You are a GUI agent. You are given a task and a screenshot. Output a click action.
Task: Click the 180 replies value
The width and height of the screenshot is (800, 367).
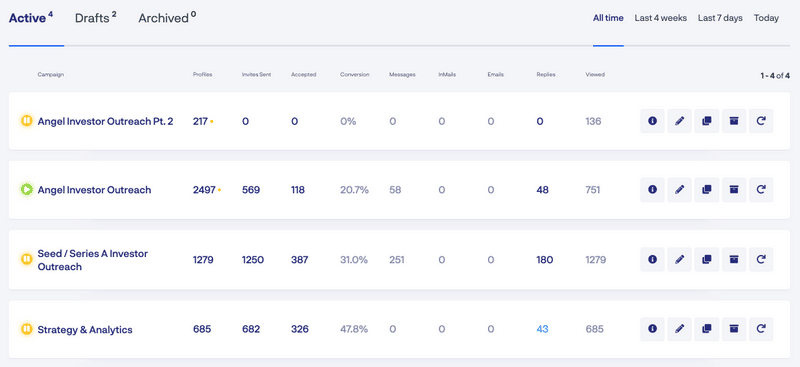tap(544, 260)
